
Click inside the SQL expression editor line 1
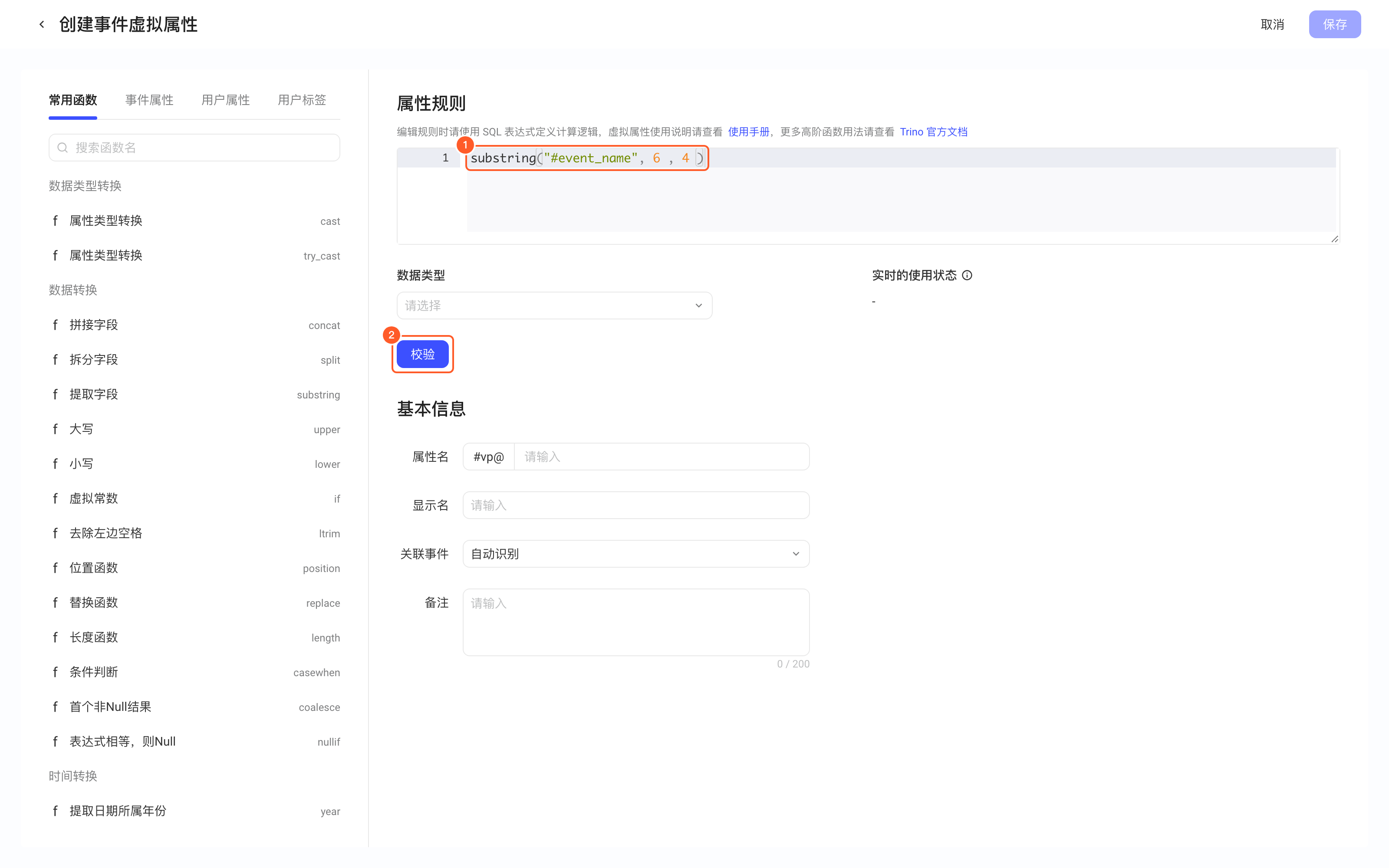tap(901, 158)
